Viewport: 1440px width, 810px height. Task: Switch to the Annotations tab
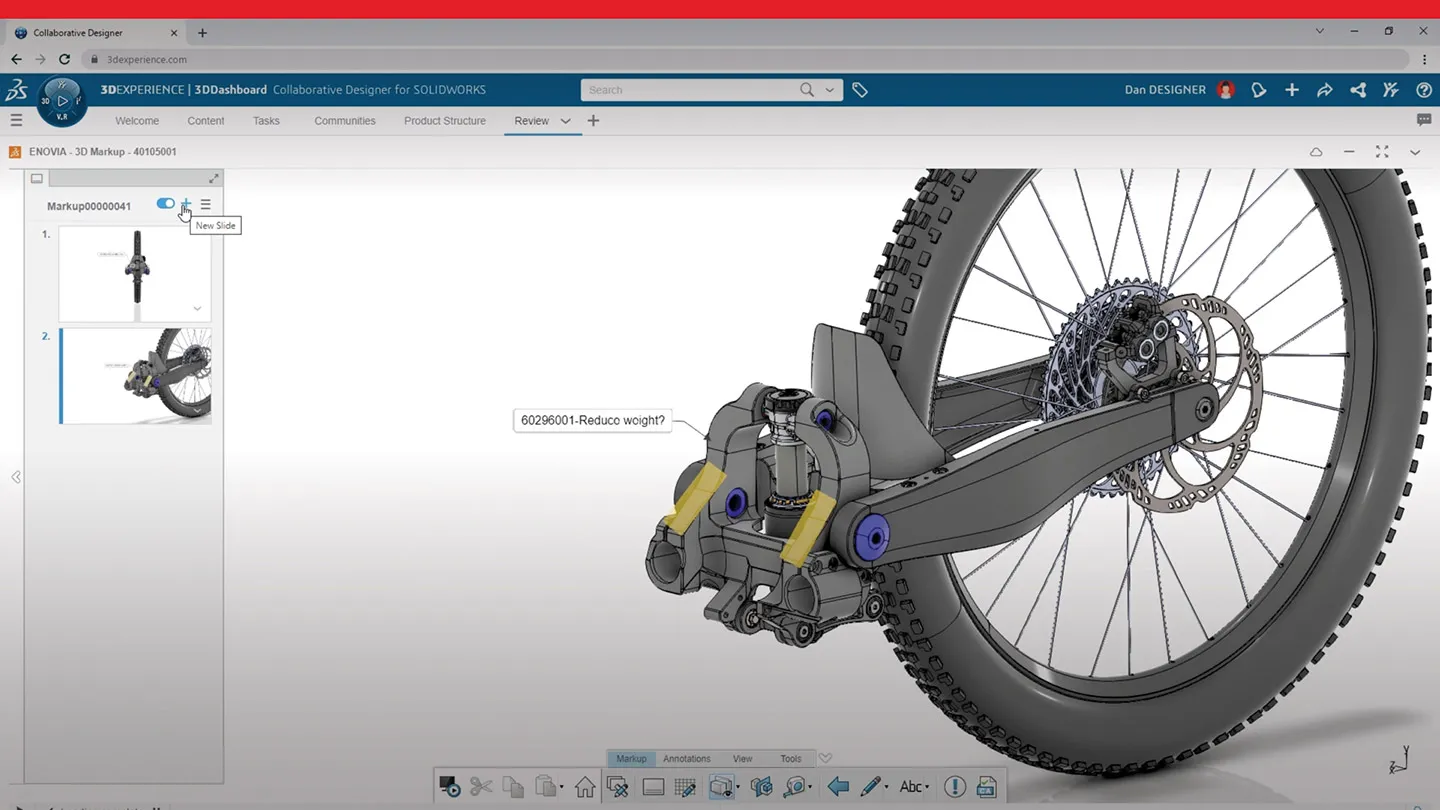point(686,758)
